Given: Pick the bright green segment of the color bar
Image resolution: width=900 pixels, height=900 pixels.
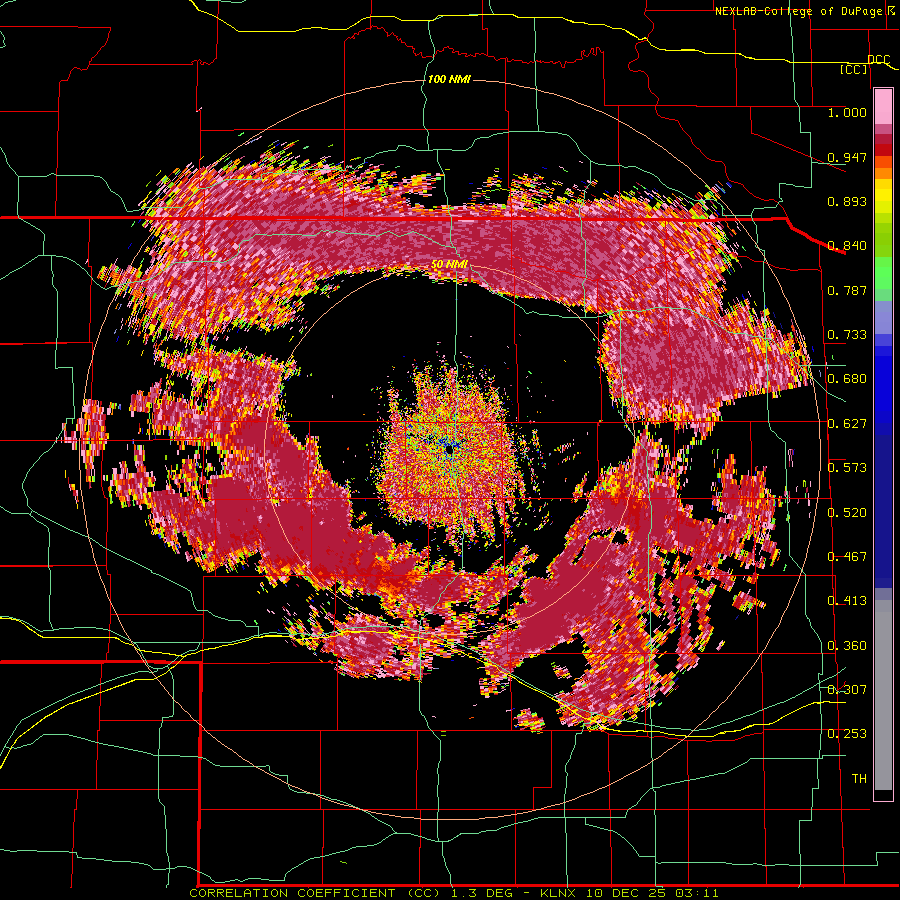Looking at the screenshot, I should pos(883,273).
